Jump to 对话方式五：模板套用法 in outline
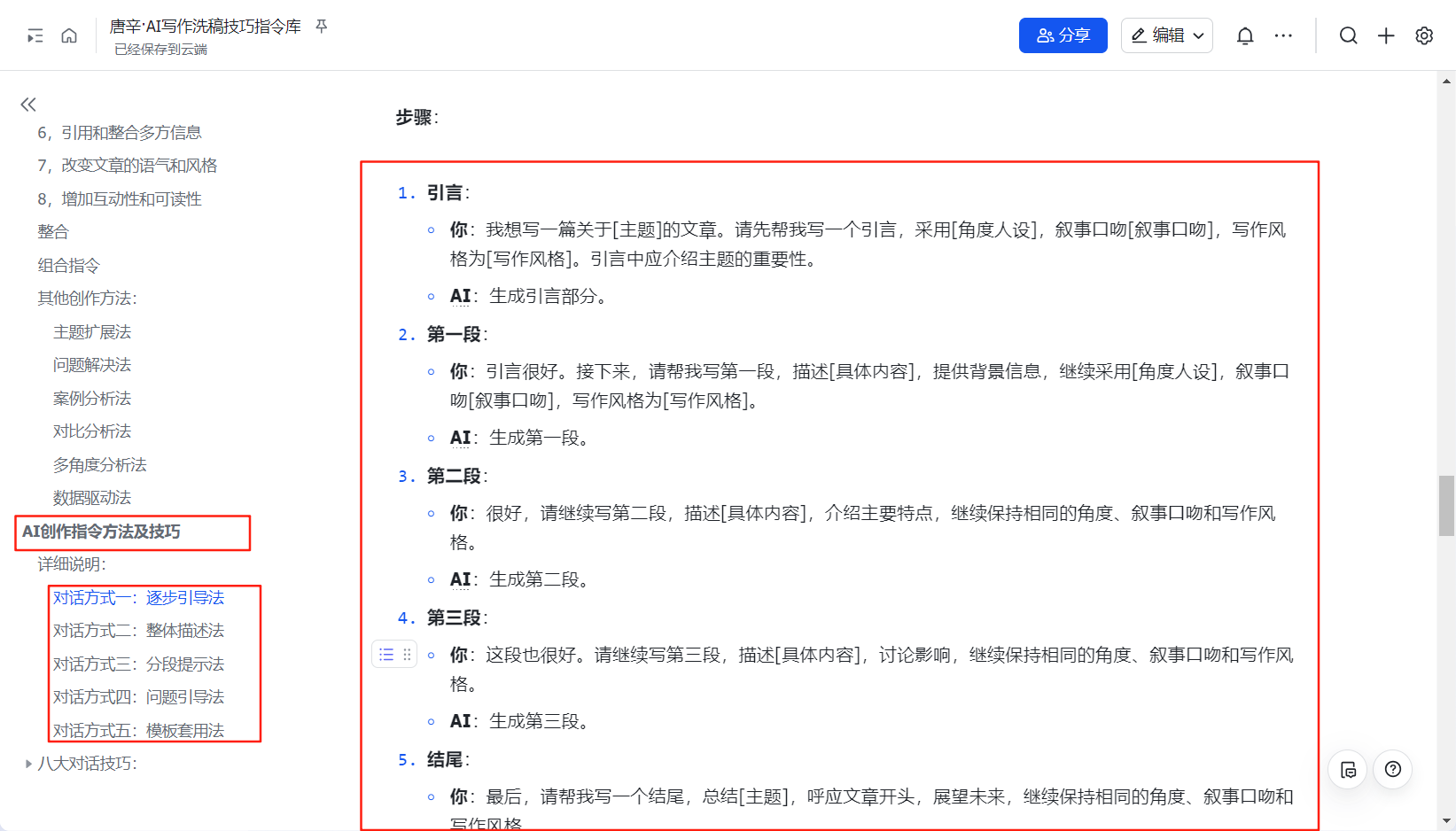 pyautogui.click(x=139, y=731)
